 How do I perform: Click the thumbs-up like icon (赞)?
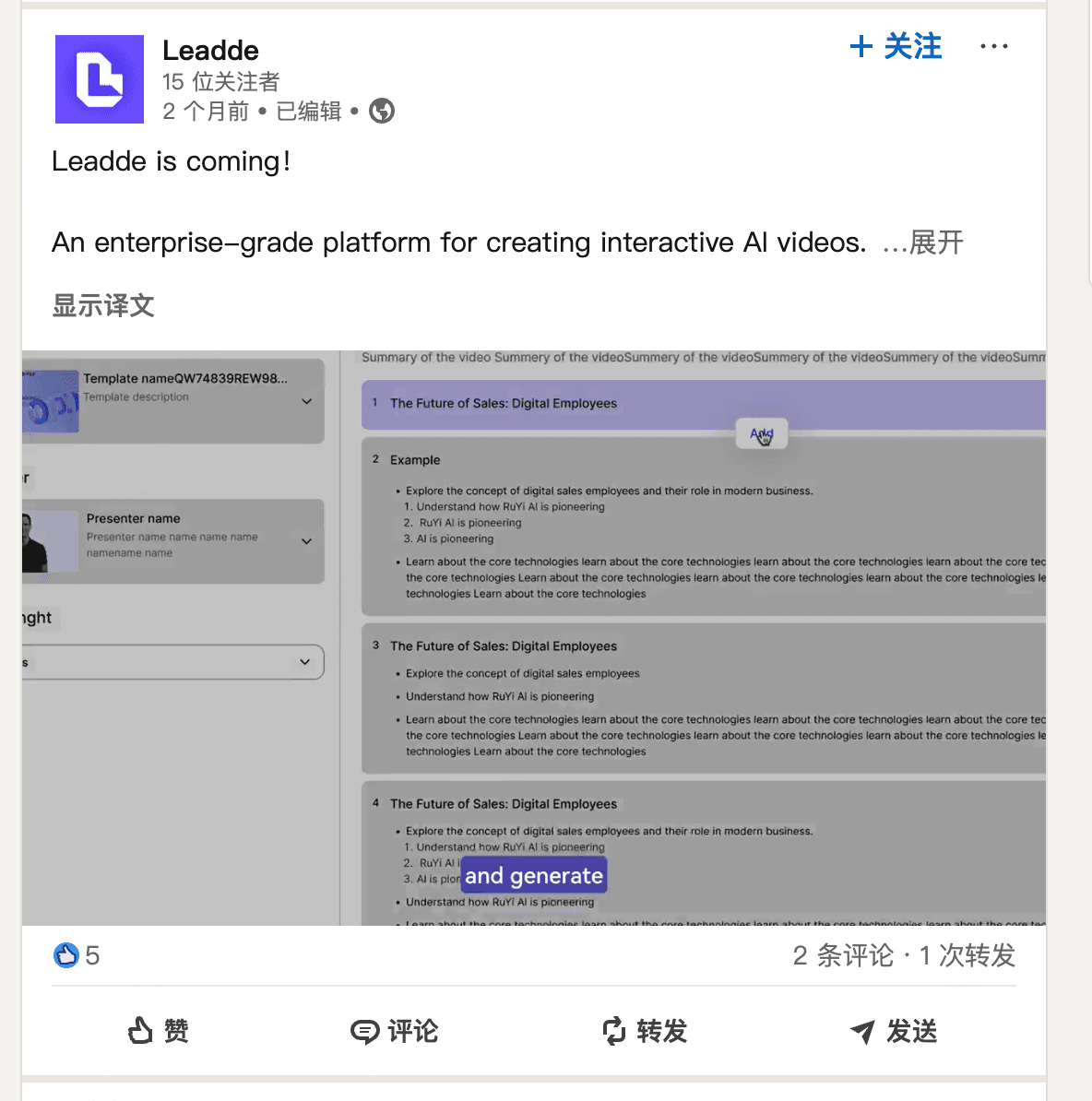(x=140, y=1031)
